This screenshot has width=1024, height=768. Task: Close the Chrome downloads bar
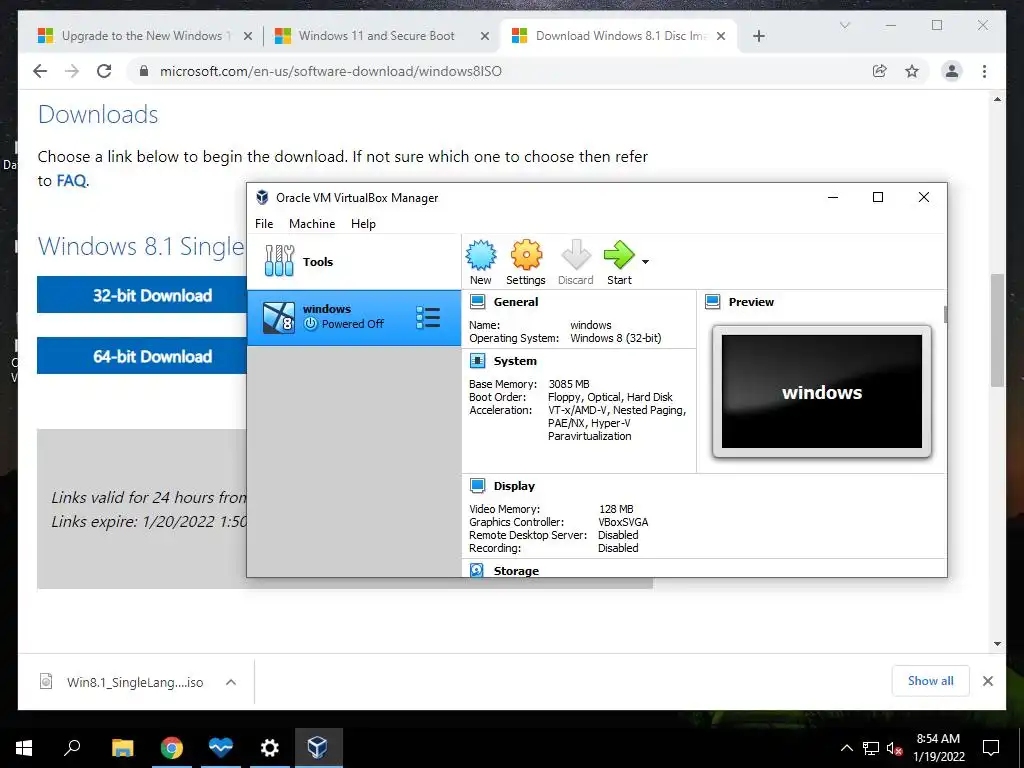987,681
